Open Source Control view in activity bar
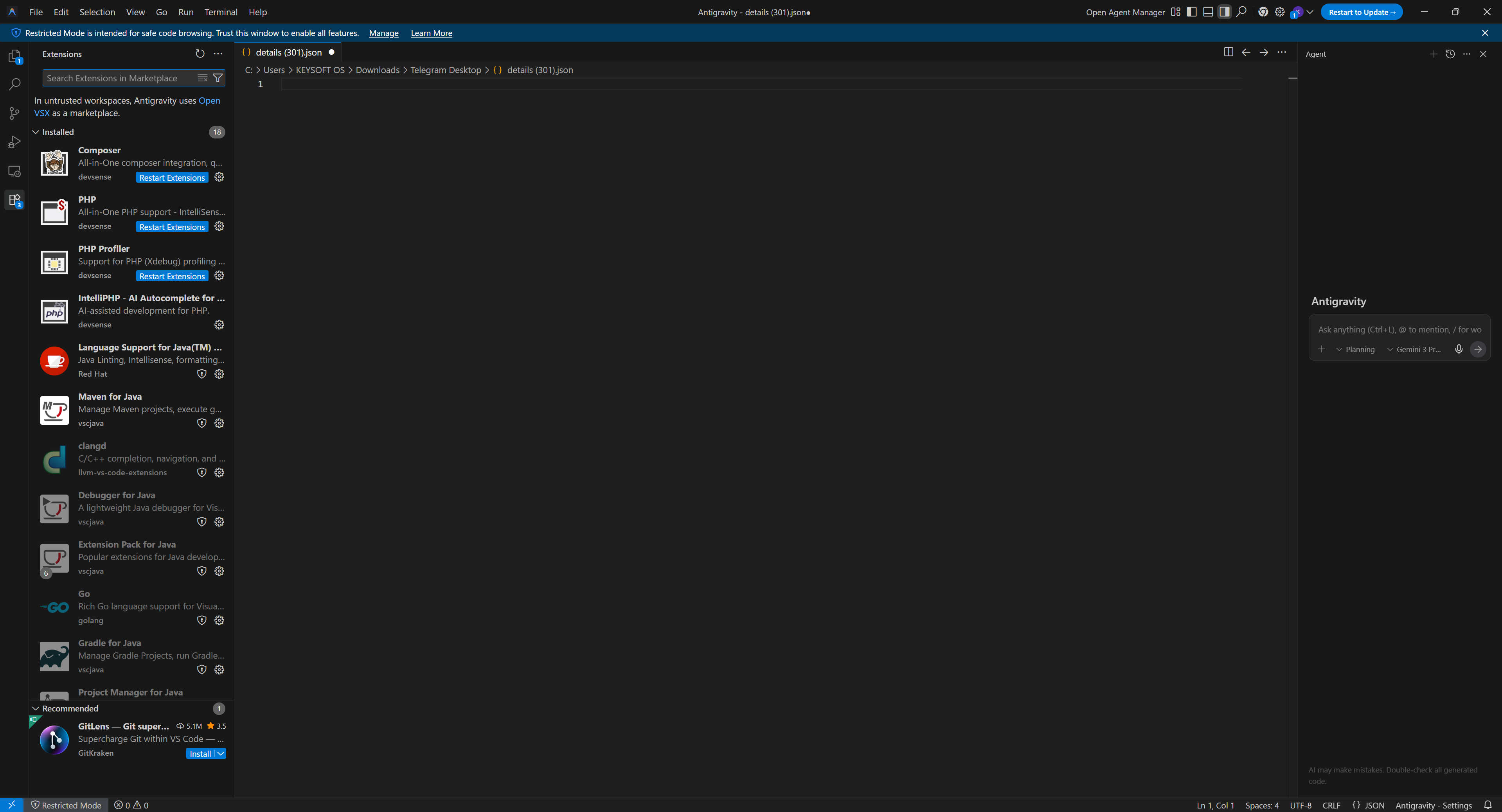The width and height of the screenshot is (1502, 812). (x=14, y=113)
